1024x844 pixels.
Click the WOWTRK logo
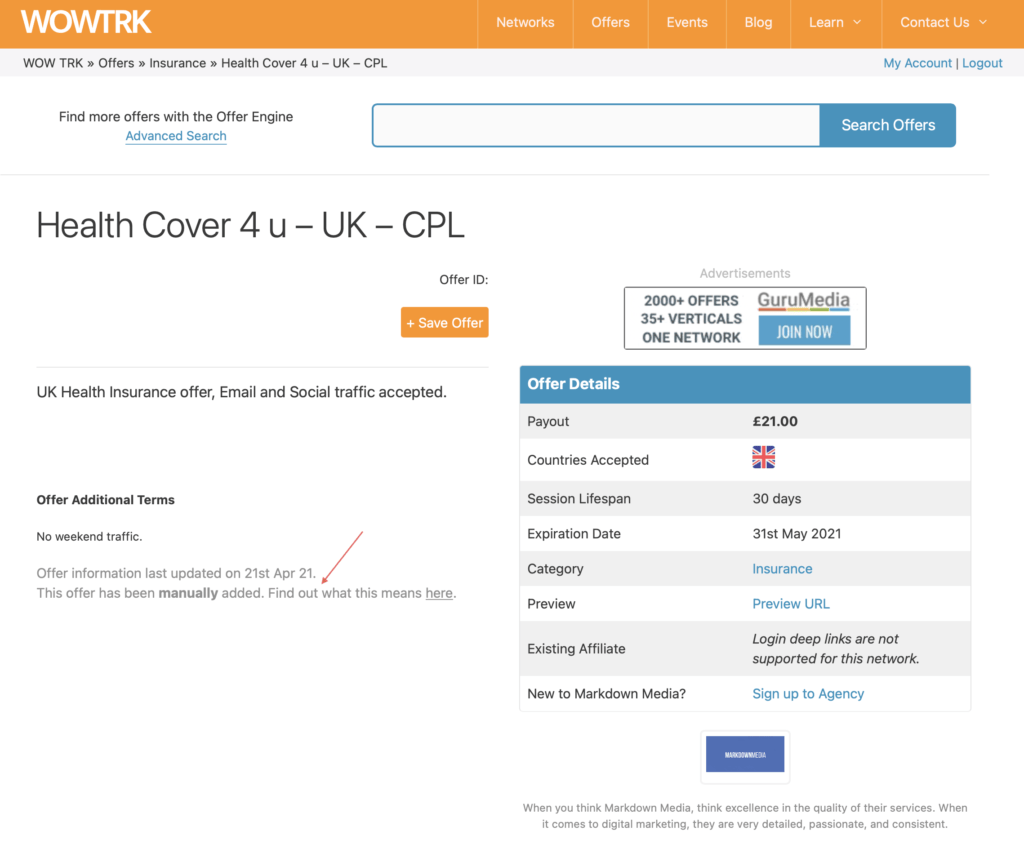point(86,22)
